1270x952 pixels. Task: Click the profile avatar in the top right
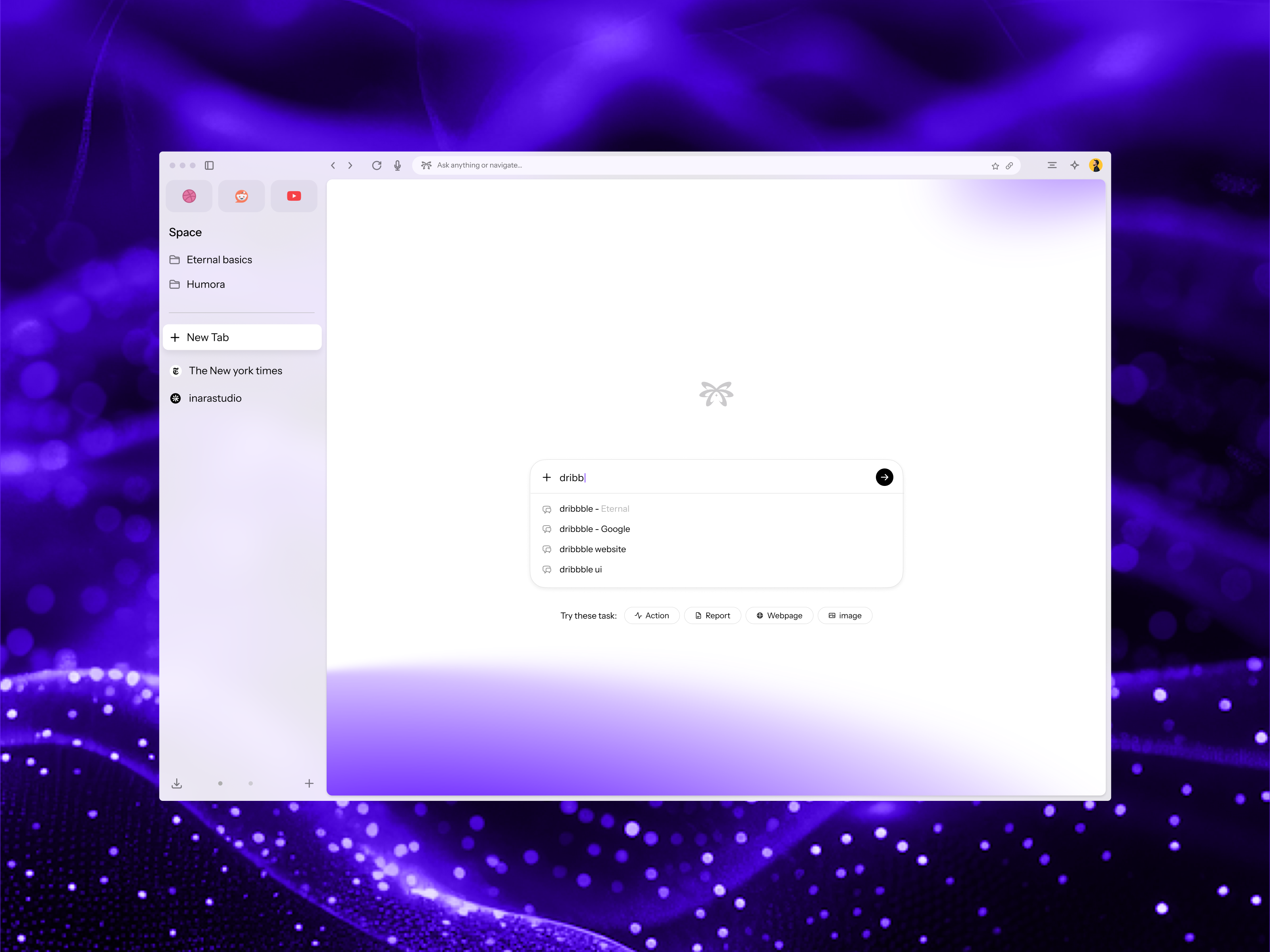(1096, 165)
